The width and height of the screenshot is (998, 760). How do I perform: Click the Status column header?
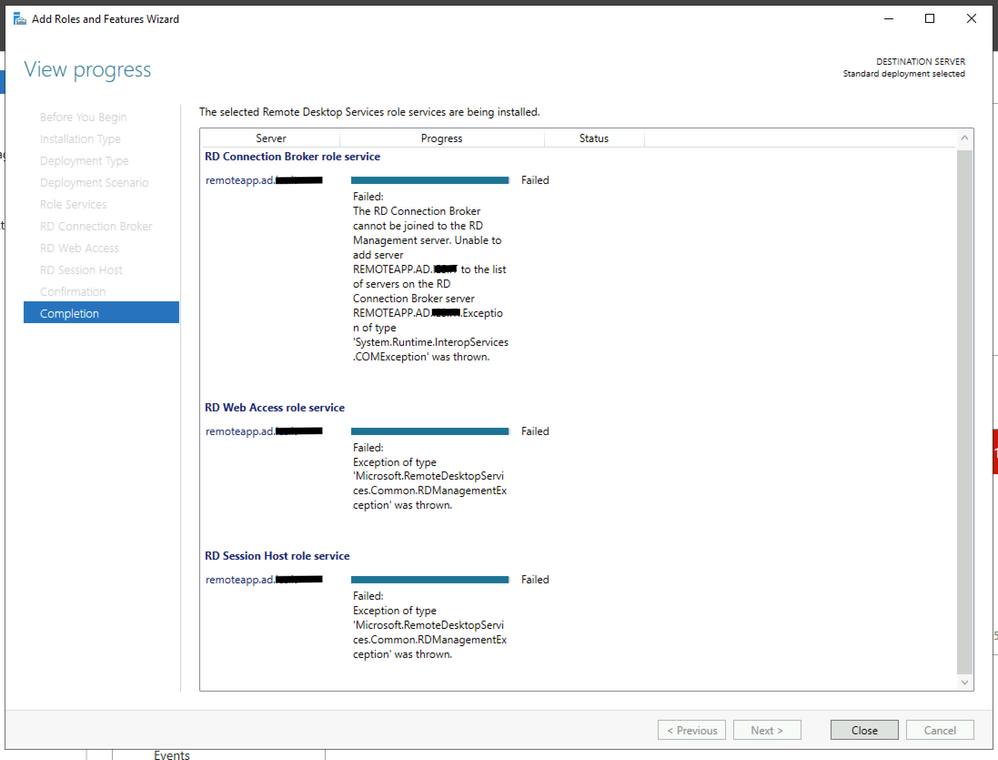[x=594, y=138]
